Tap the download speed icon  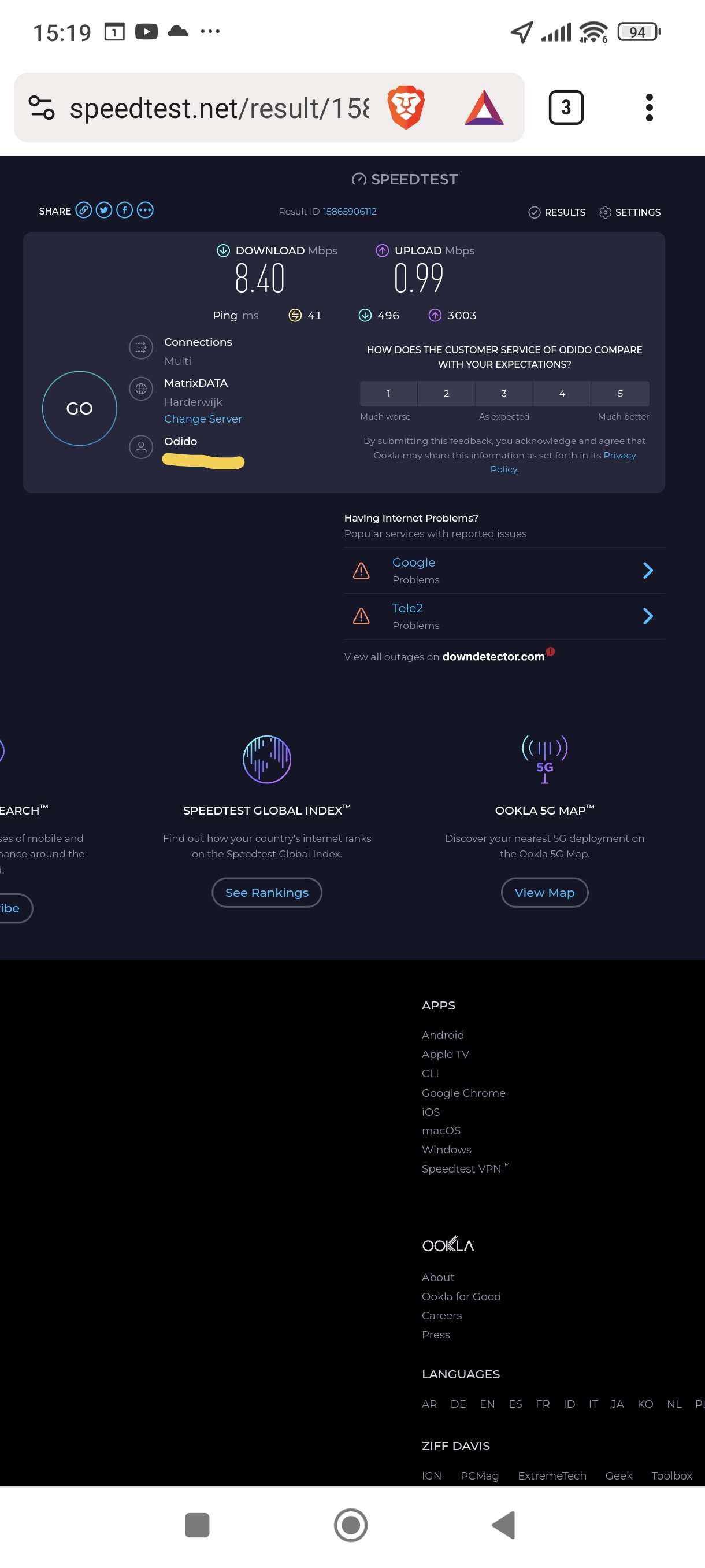coord(223,250)
